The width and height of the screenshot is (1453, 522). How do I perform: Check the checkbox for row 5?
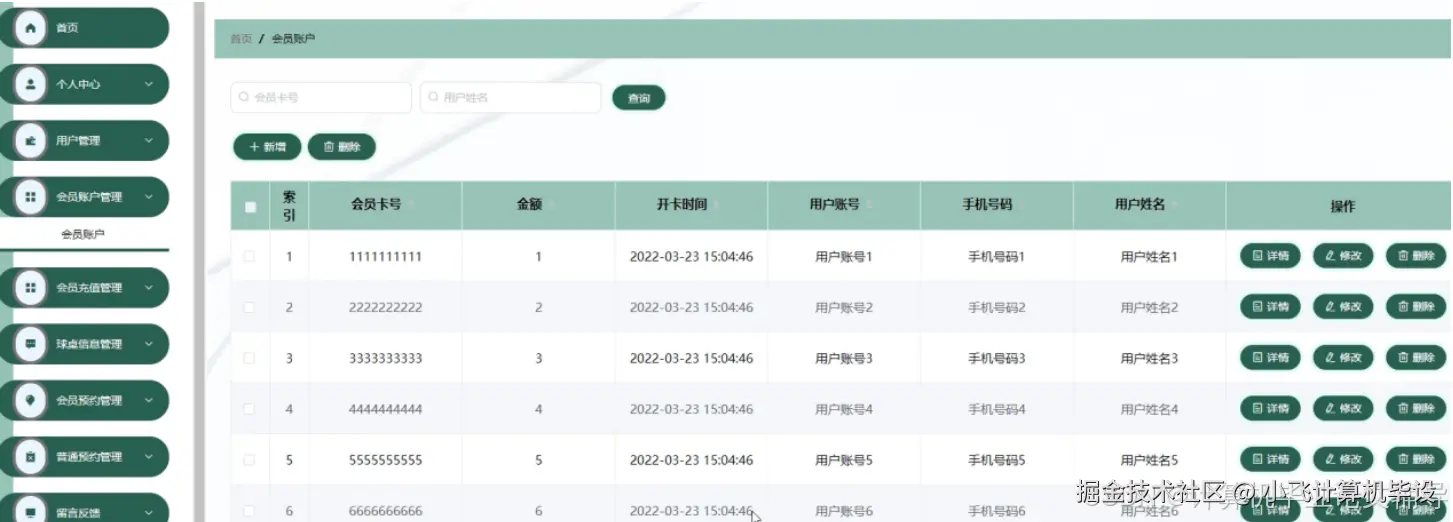click(249, 460)
